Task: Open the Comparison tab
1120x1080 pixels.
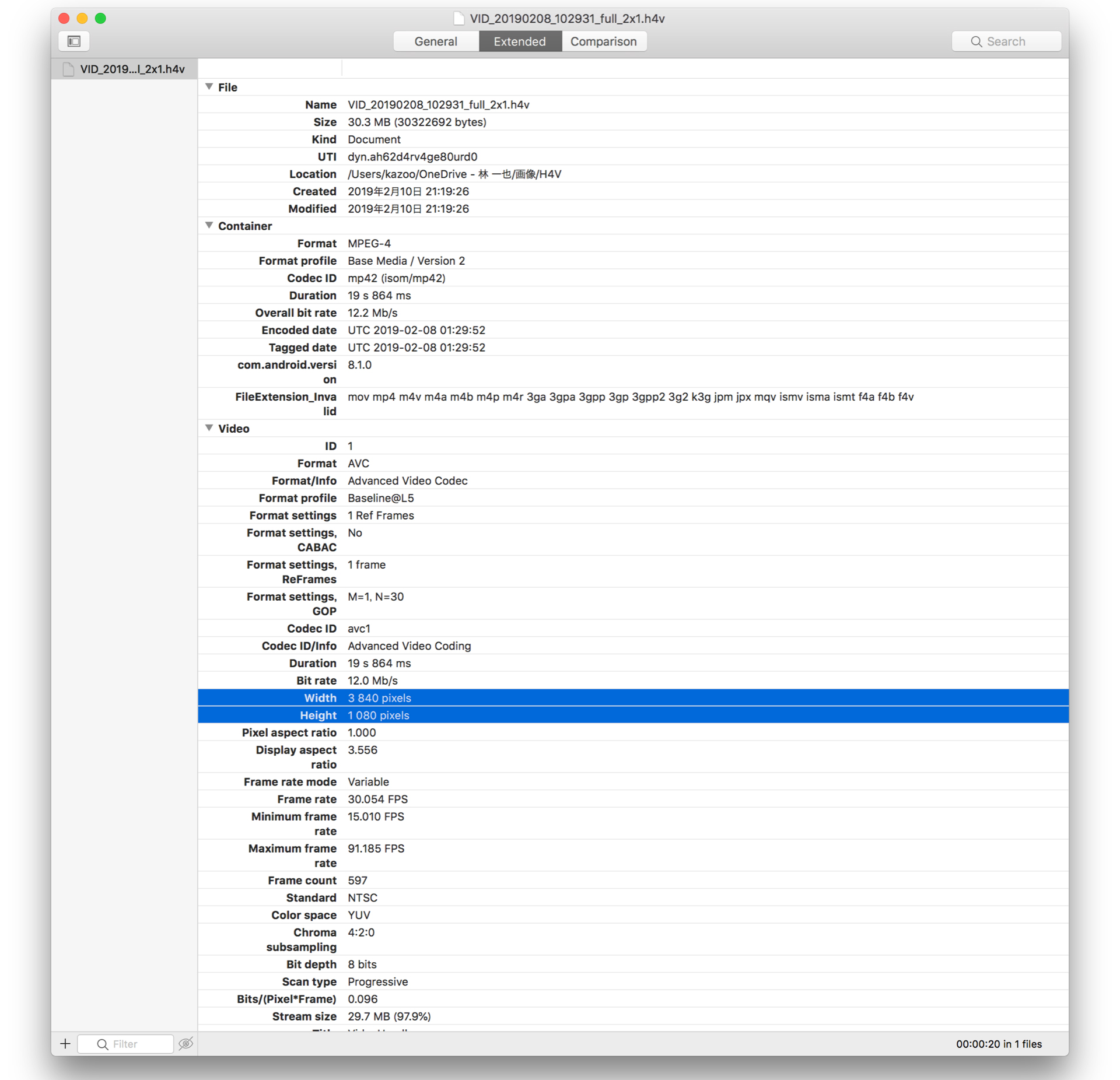Action: click(603, 41)
